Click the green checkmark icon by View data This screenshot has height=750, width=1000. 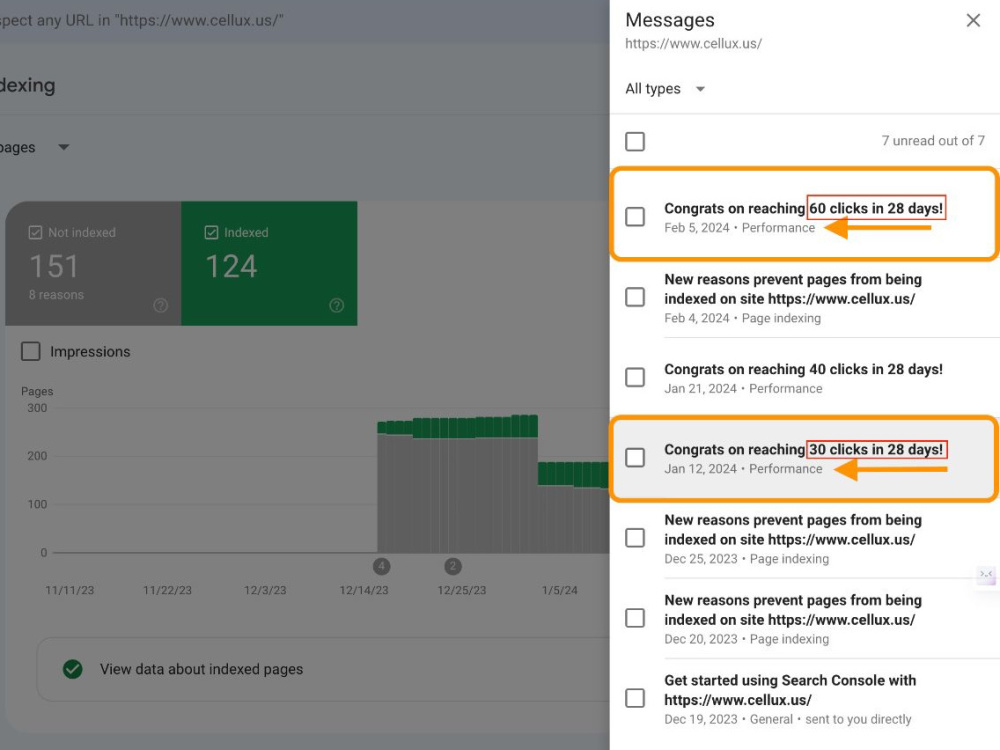tap(73, 669)
